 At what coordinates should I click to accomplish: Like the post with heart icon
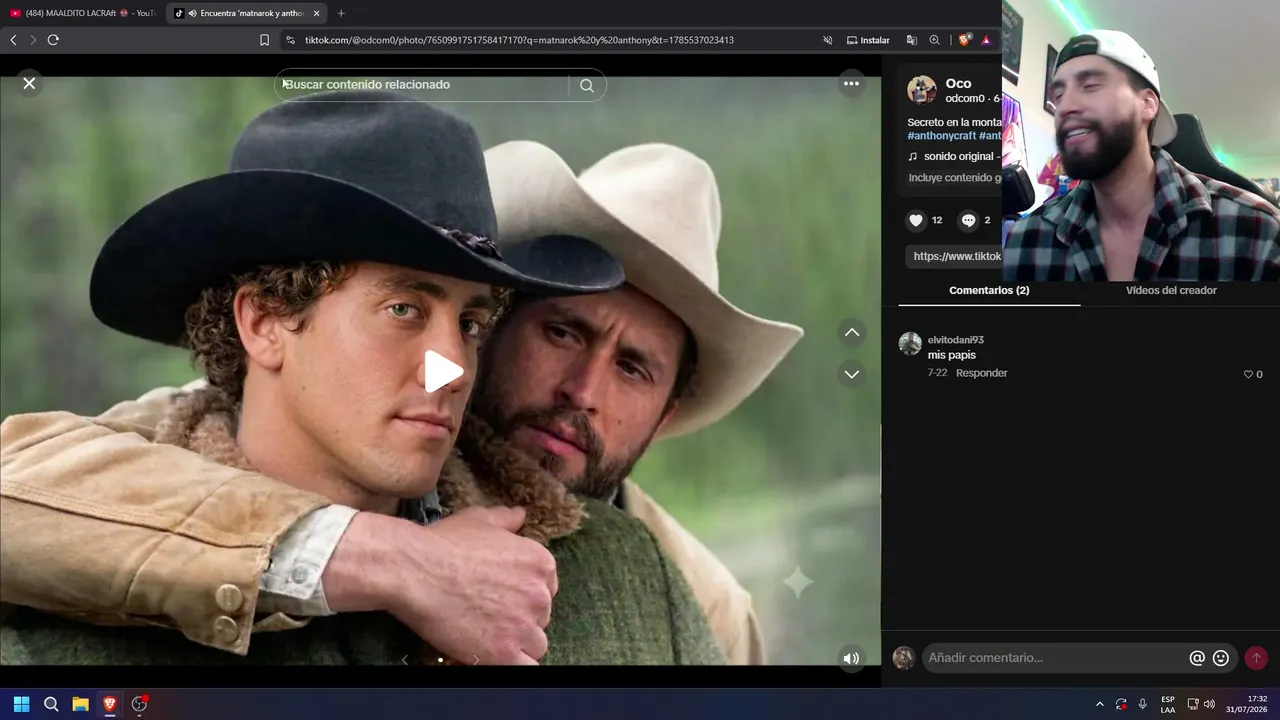click(x=916, y=220)
